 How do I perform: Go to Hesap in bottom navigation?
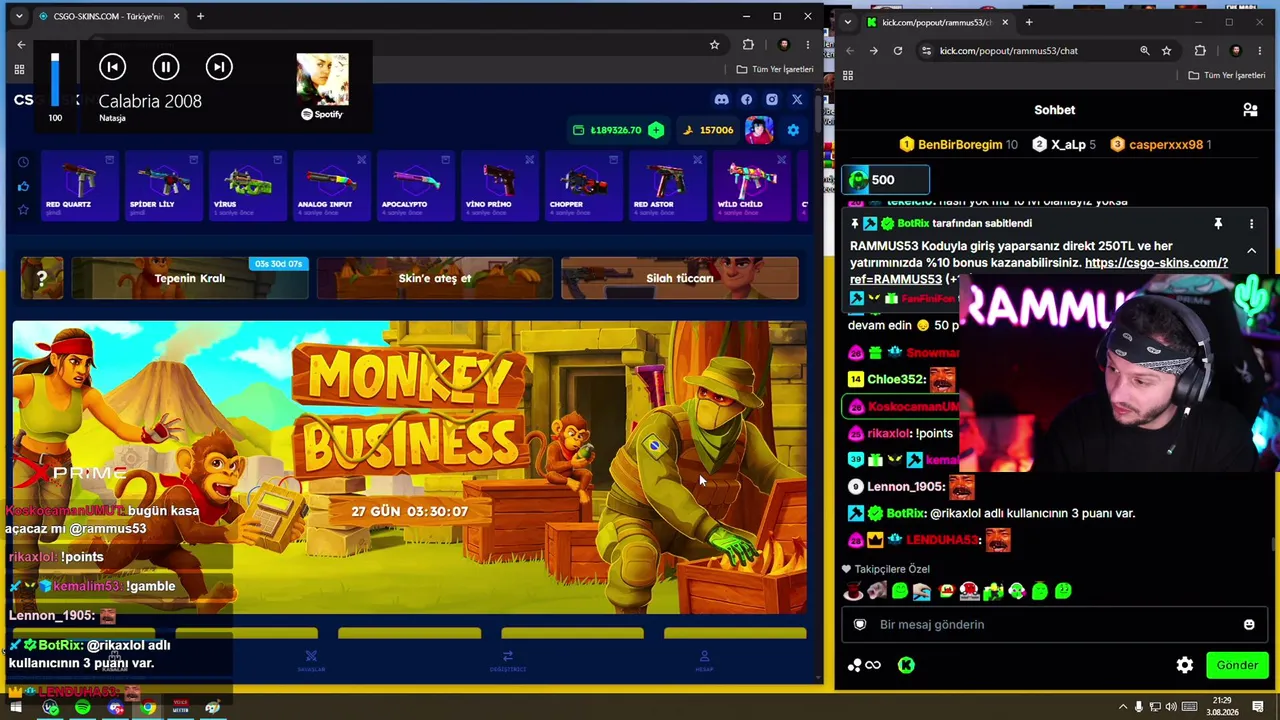(704, 661)
